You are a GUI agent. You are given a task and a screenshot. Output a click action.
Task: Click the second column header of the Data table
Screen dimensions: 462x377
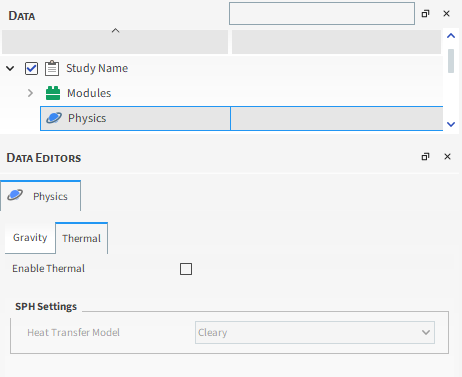pyautogui.click(x=336, y=42)
